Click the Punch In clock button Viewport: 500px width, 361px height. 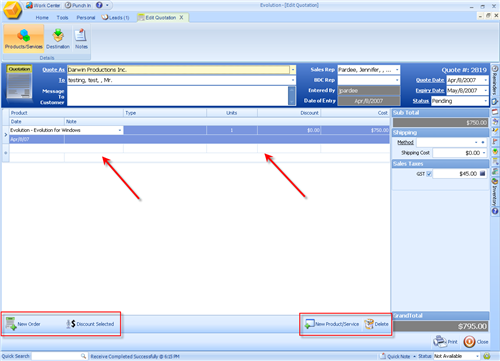[78, 5]
